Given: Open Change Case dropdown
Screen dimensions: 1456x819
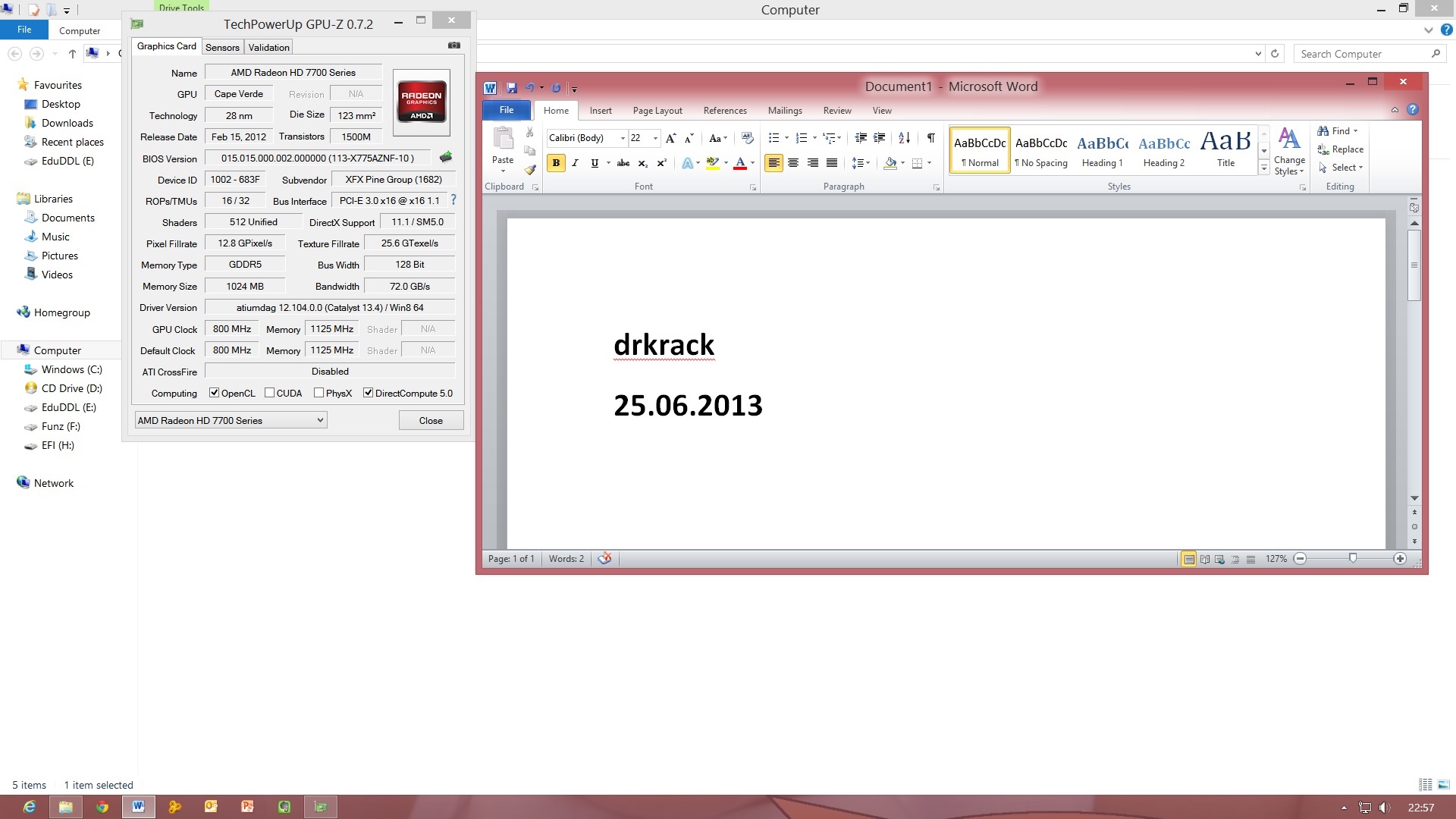Looking at the screenshot, I should 717,138.
